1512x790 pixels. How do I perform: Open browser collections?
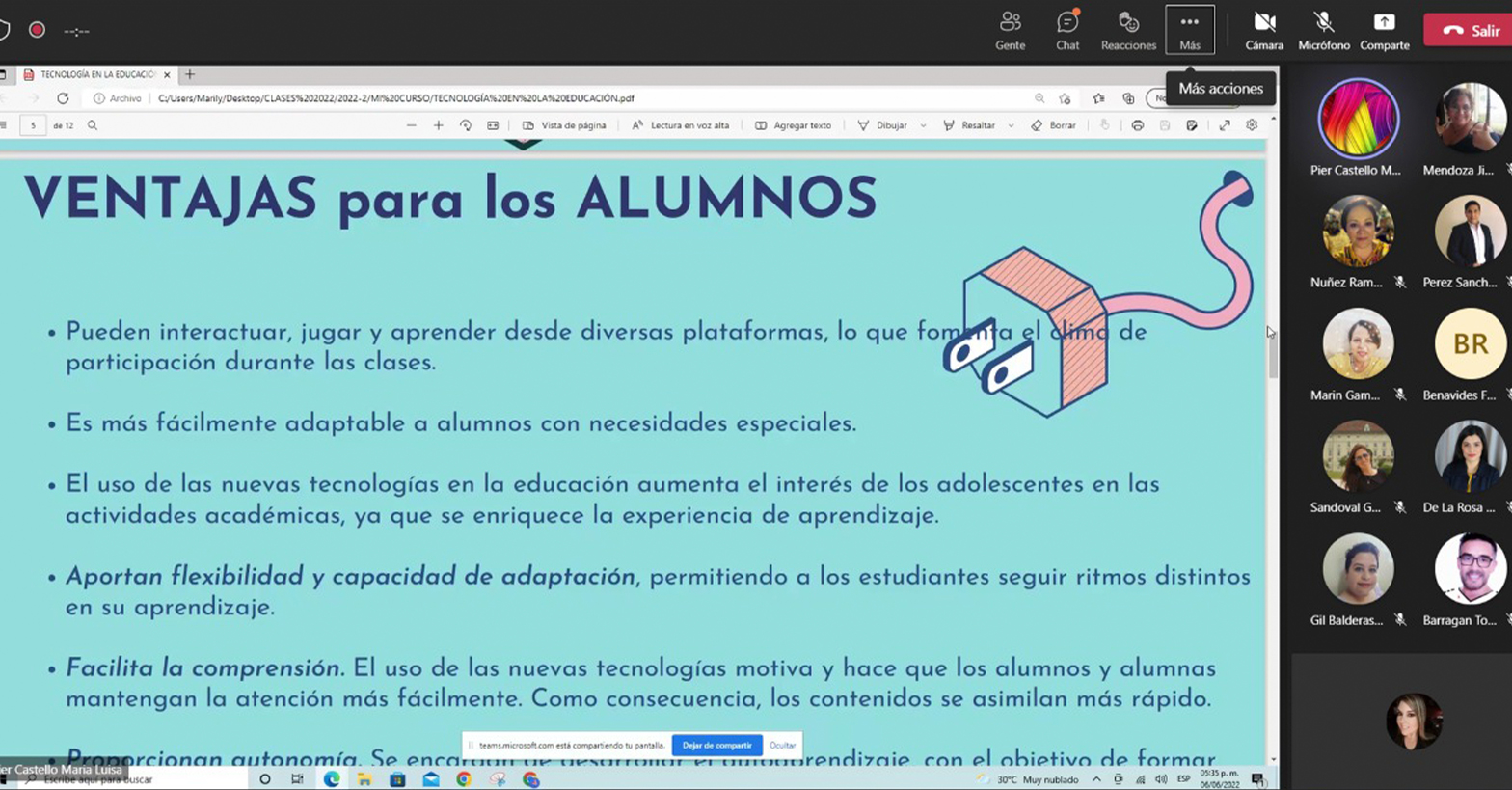coord(1128,98)
